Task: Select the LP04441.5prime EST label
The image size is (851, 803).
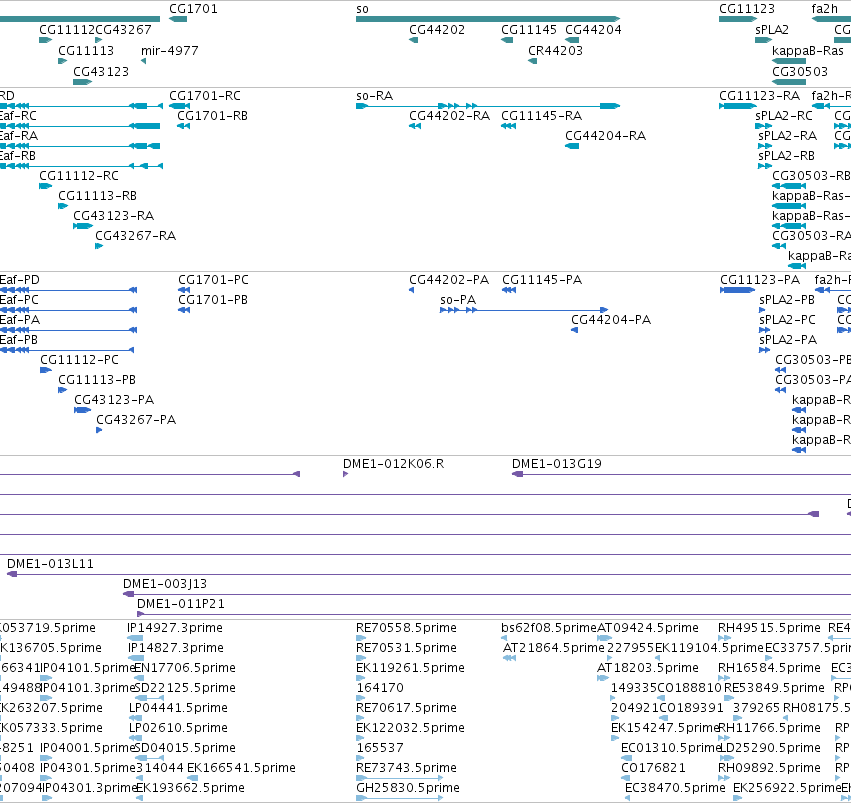Action: 178,709
